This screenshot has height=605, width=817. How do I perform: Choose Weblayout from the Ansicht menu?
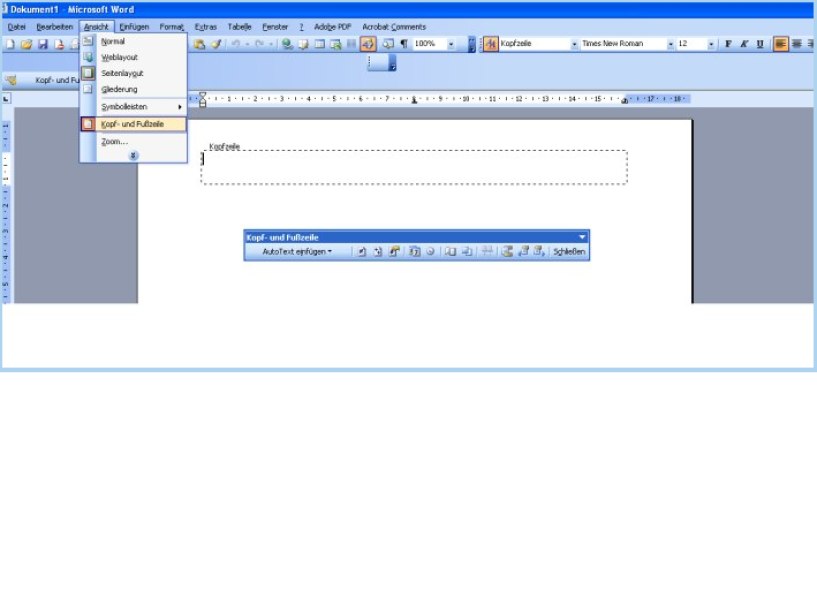[133, 57]
